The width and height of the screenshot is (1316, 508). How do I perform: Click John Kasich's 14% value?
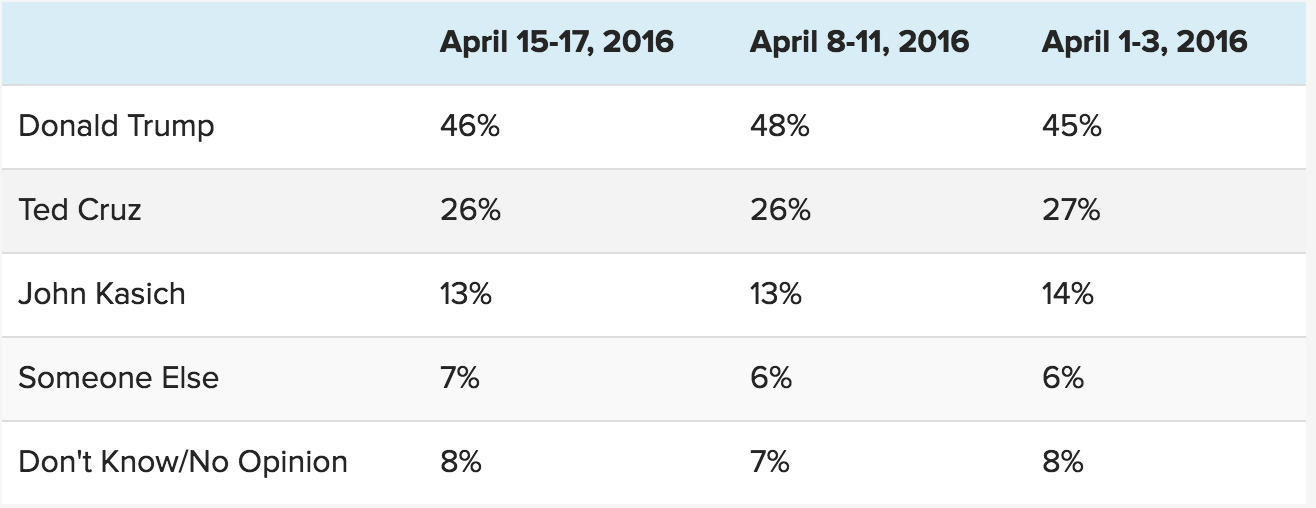click(1067, 294)
